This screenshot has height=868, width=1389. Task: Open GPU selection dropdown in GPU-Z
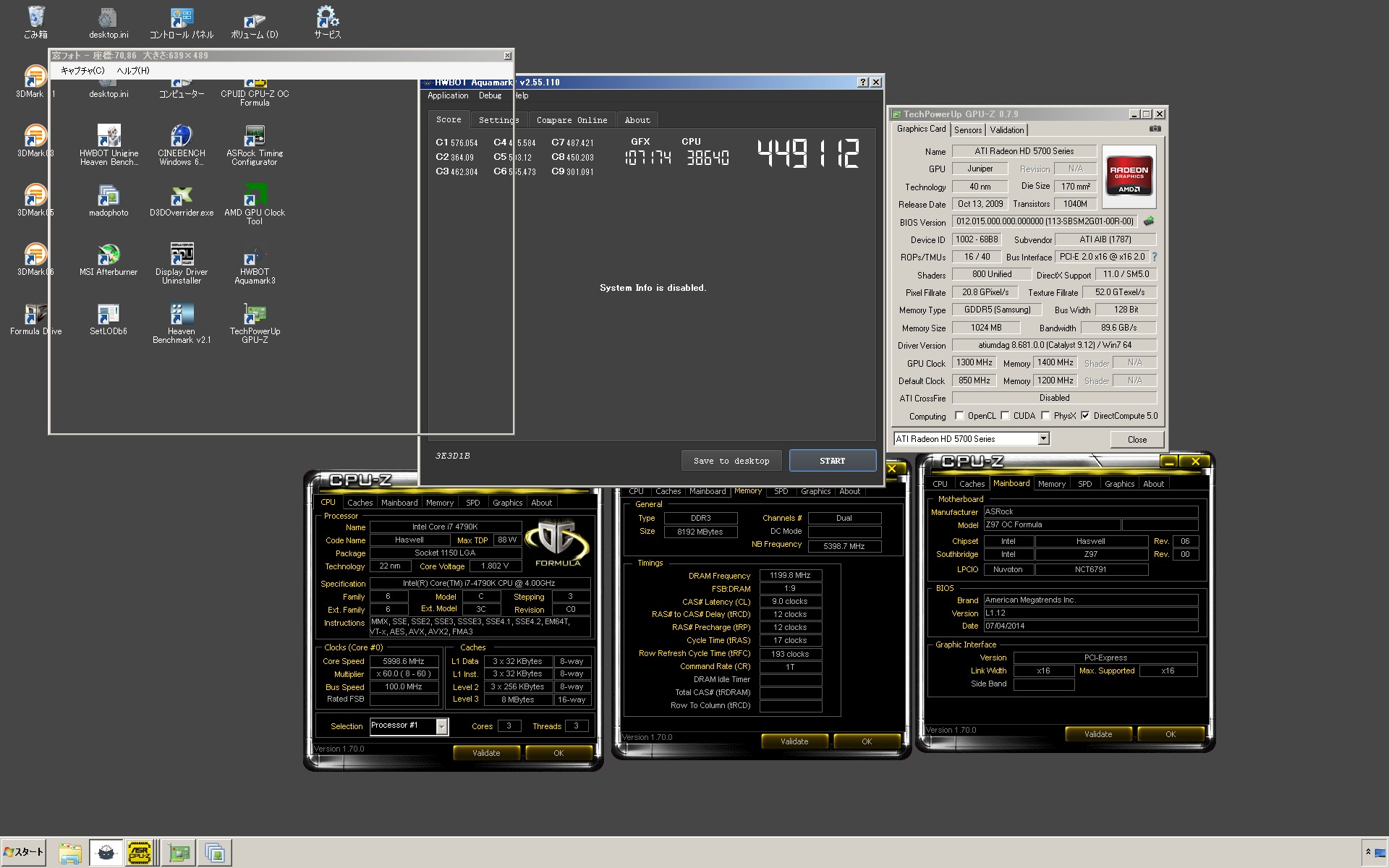(1043, 439)
